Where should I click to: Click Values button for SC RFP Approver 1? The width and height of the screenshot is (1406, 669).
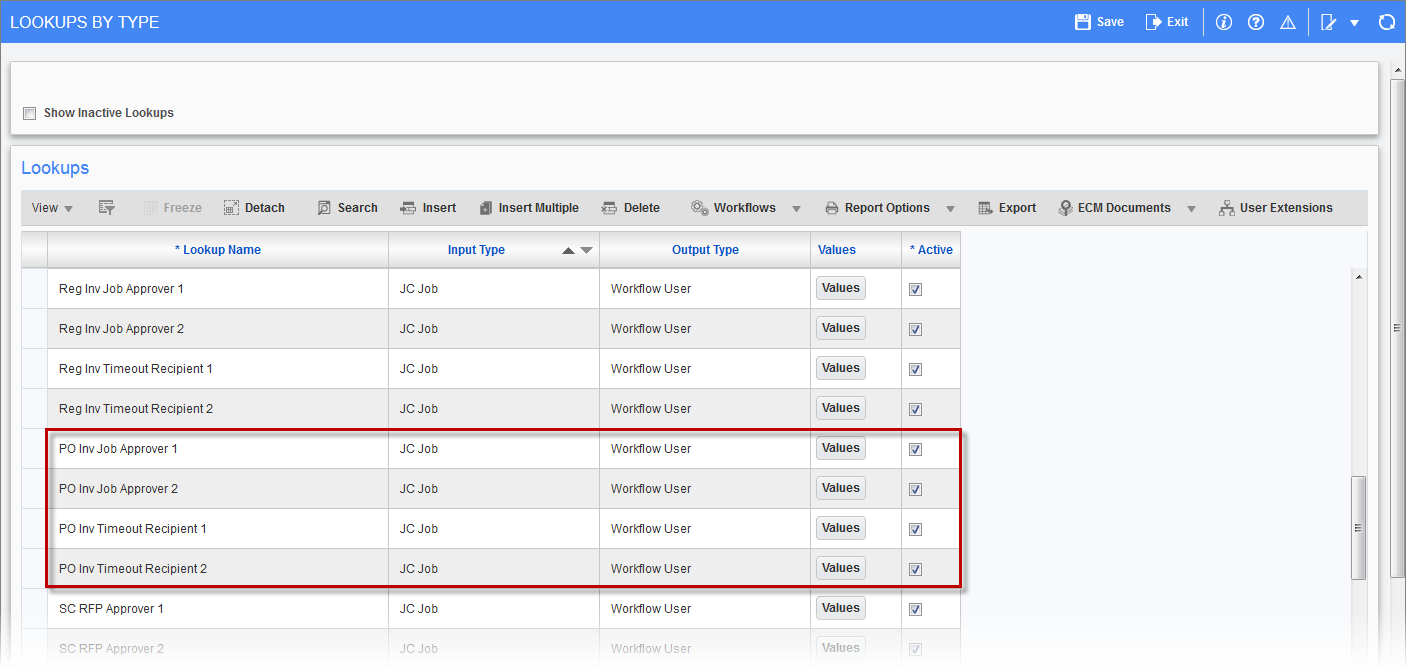tap(840, 608)
